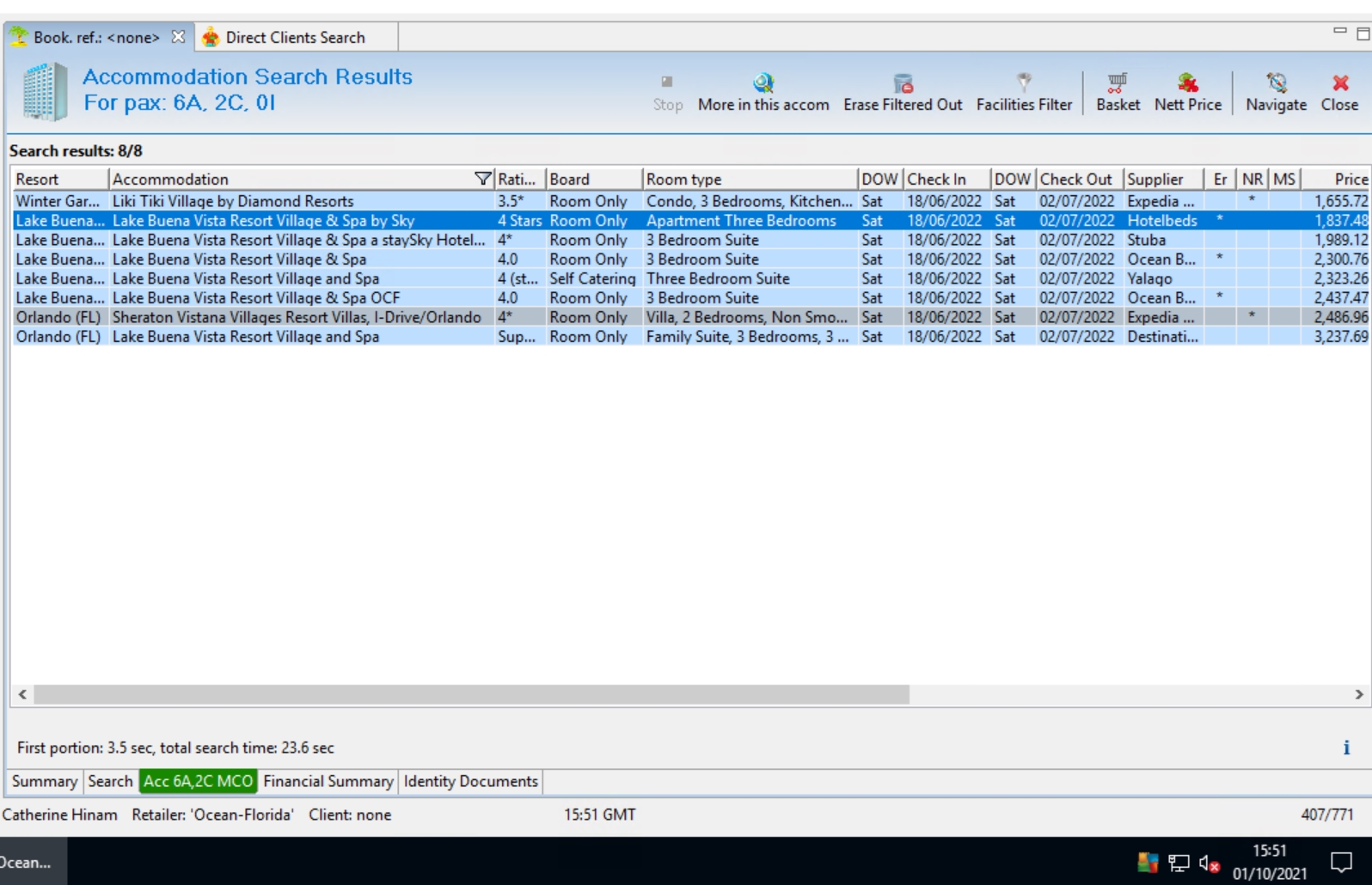The height and width of the screenshot is (885, 1372).
Task: Select the staySky Hotel accommodation row
Action: tap(691, 240)
